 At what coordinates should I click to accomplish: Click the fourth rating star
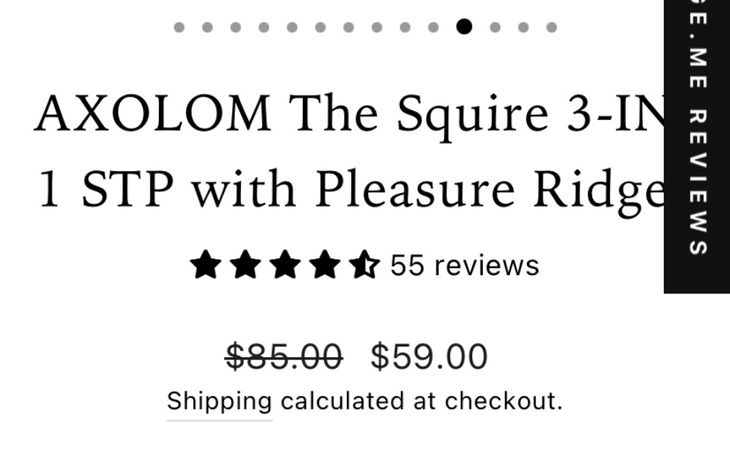(x=324, y=266)
